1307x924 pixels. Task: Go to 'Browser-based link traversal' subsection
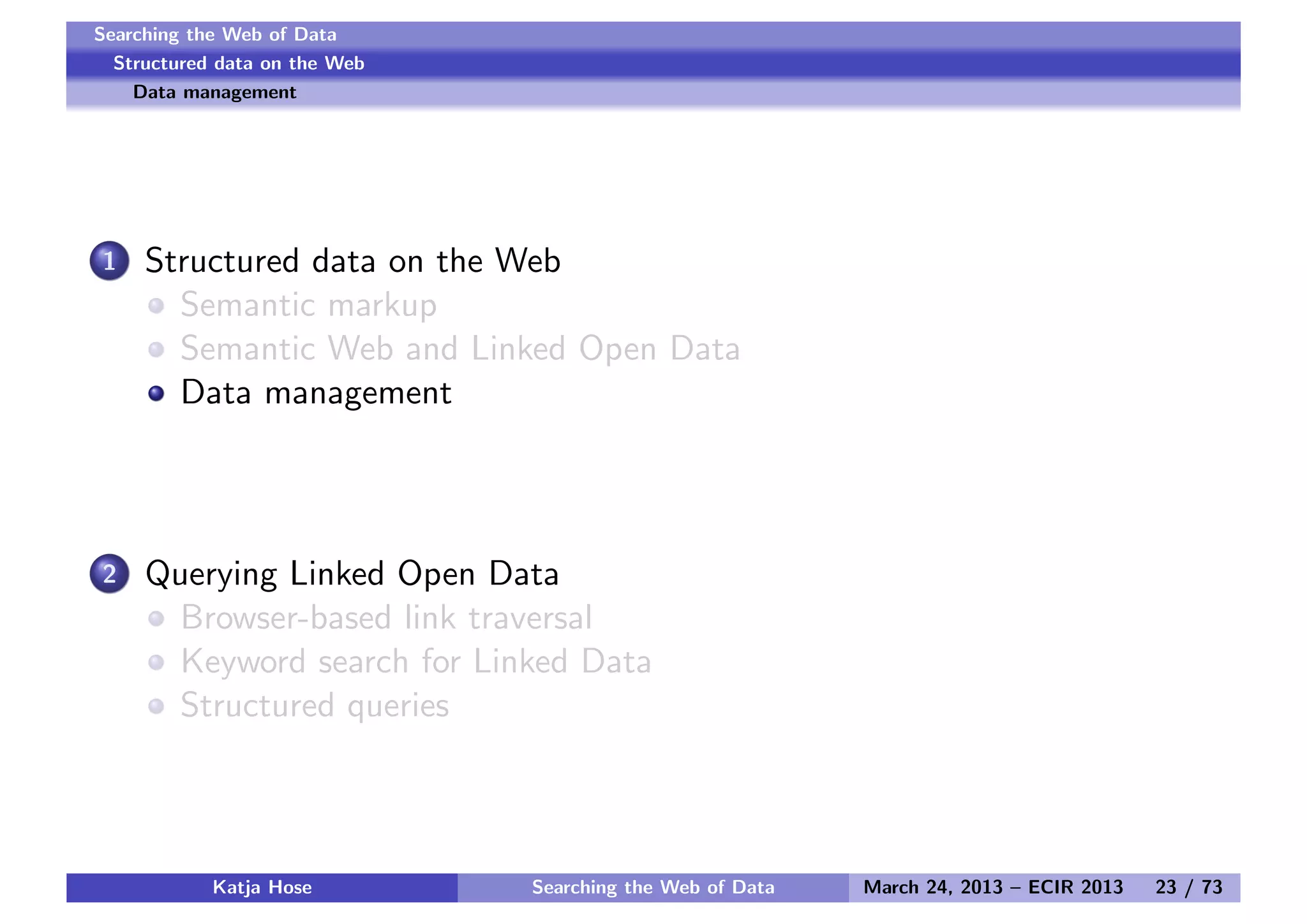(x=387, y=618)
